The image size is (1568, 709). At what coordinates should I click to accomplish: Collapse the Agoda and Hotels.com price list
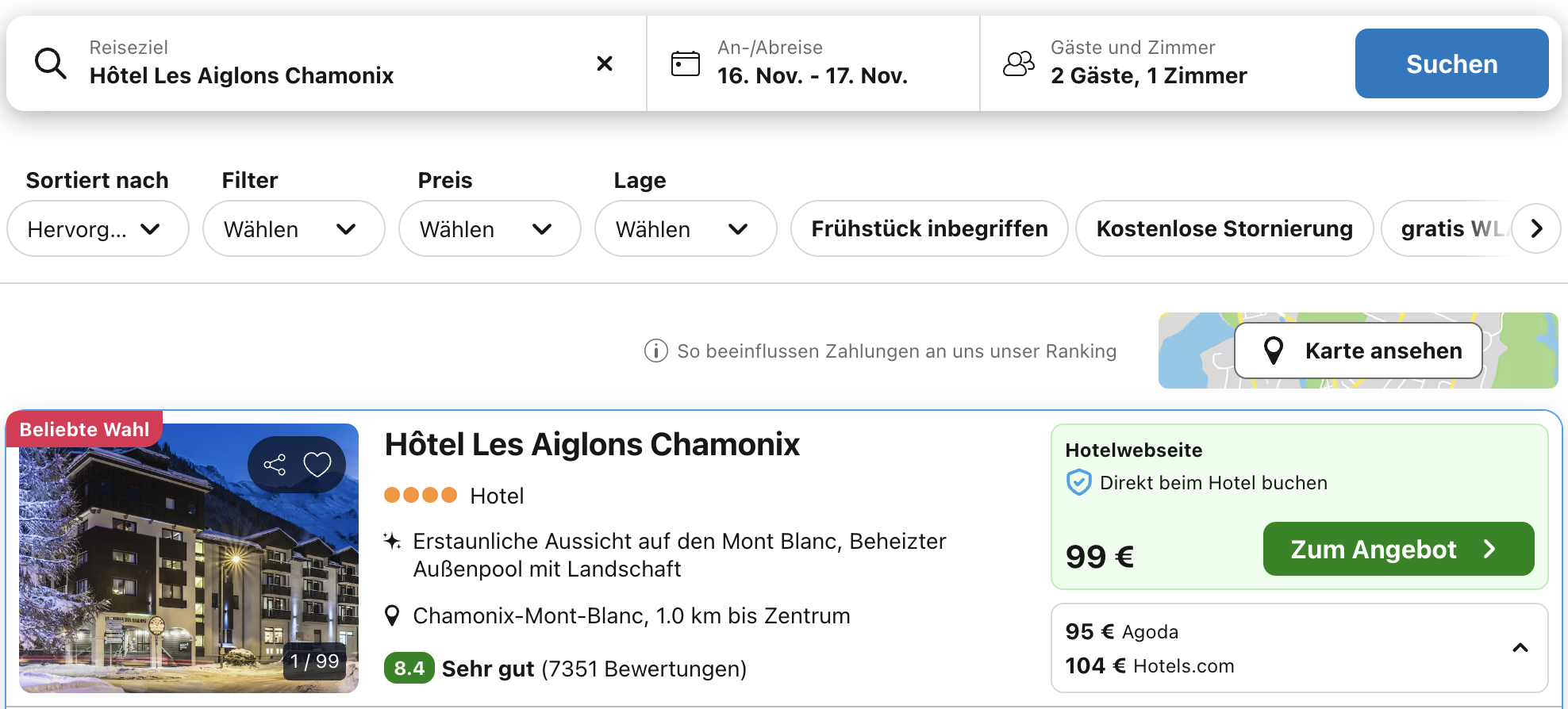pyautogui.click(x=1520, y=648)
